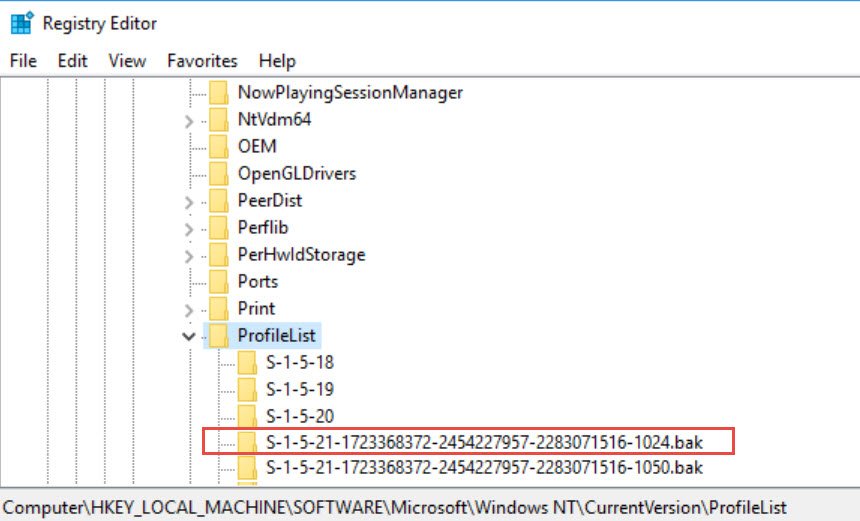The height and width of the screenshot is (521, 860).
Task: Click the OEM key folder icon
Action: [x=218, y=146]
